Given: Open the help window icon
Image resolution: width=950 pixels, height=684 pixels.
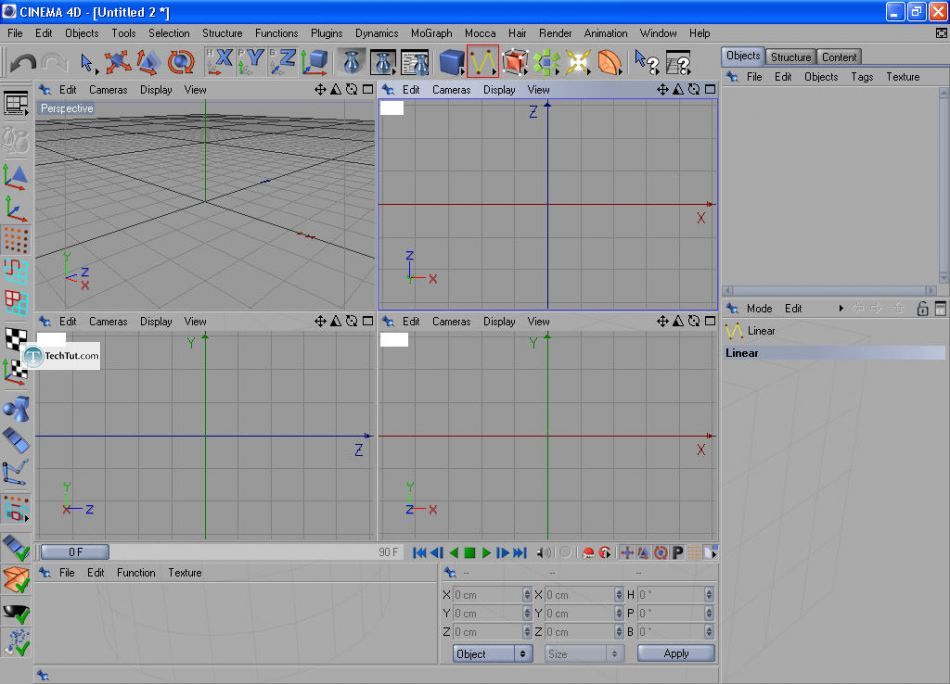Looking at the screenshot, I should pyautogui.click(x=678, y=62).
